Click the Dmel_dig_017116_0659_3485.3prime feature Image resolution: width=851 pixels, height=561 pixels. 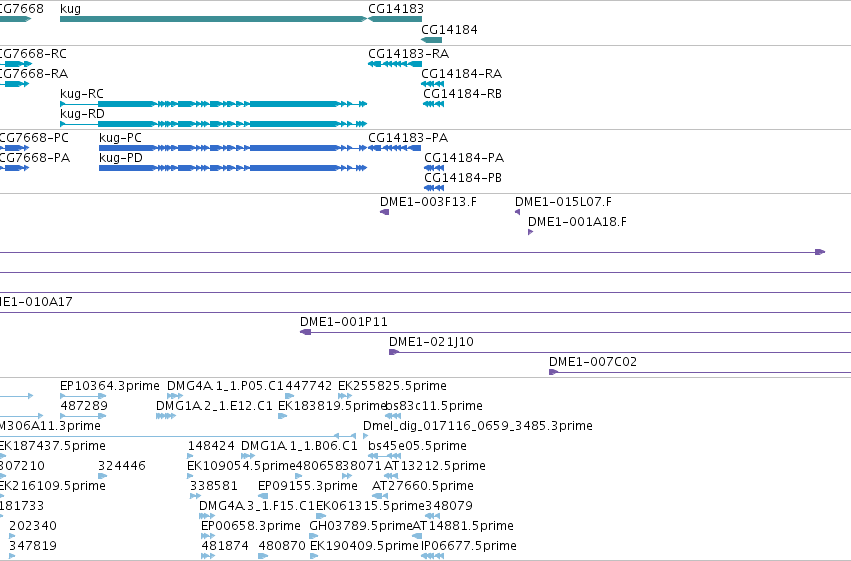coord(366,436)
